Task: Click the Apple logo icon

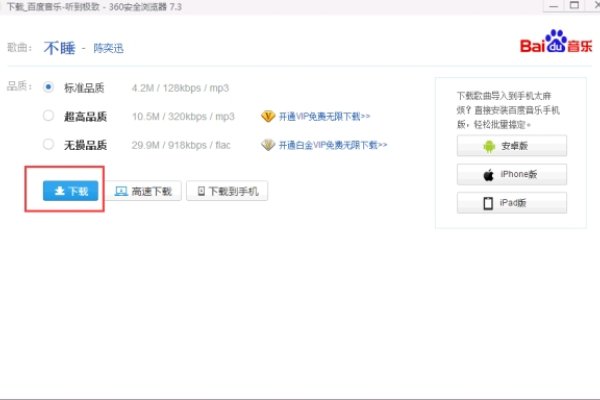Action: (x=488, y=175)
